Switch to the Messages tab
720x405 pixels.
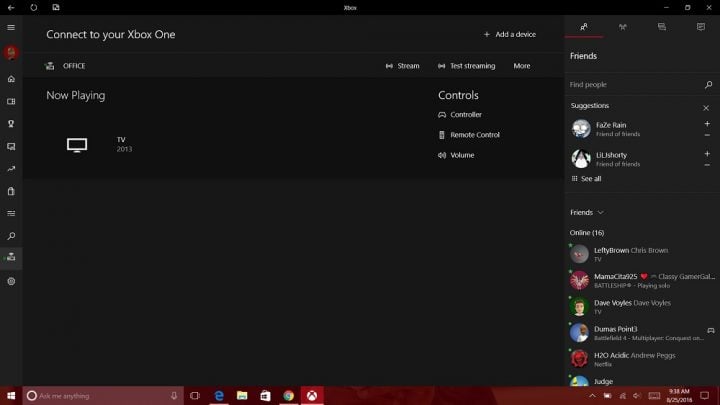point(662,27)
